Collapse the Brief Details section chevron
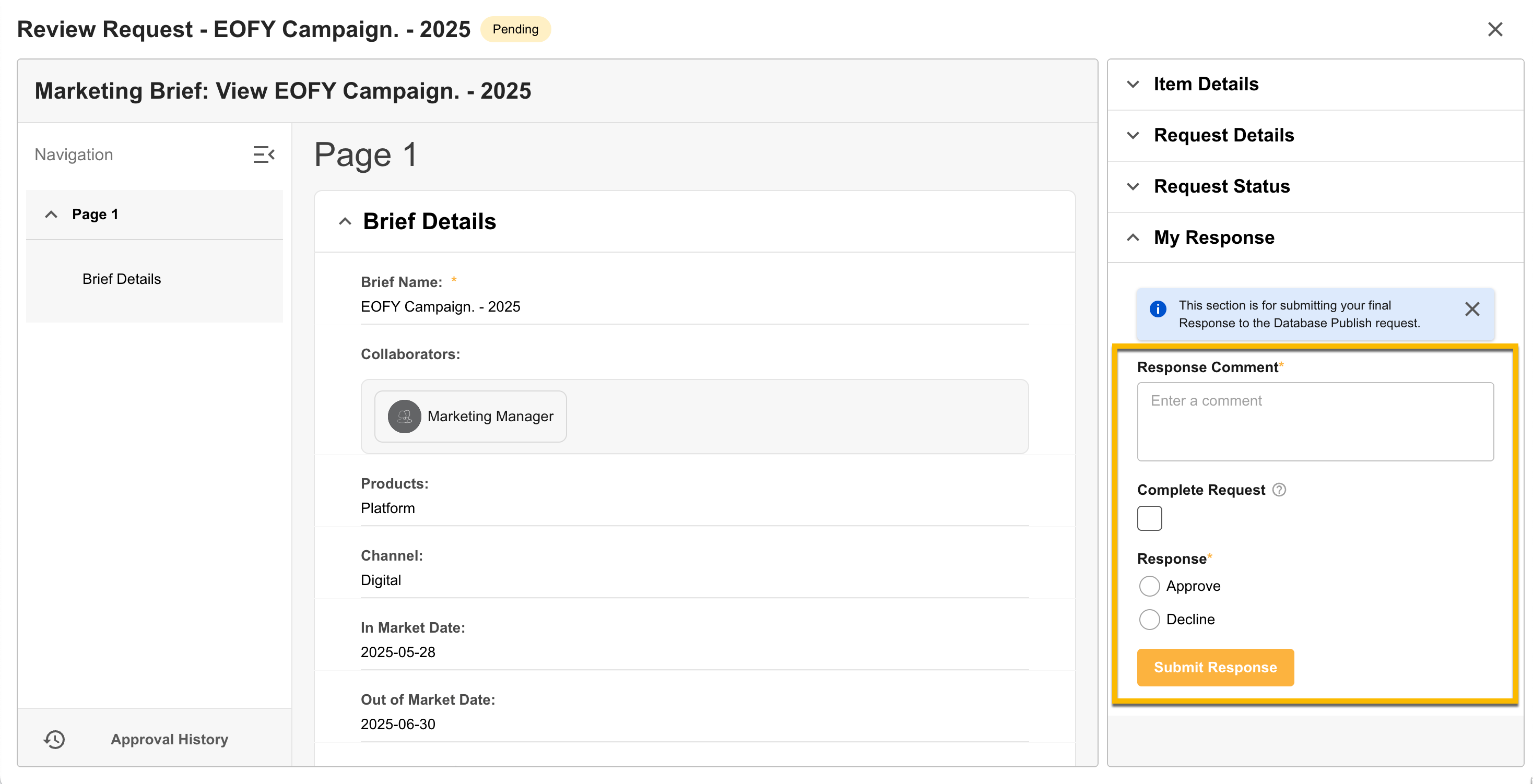 coord(345,222)
